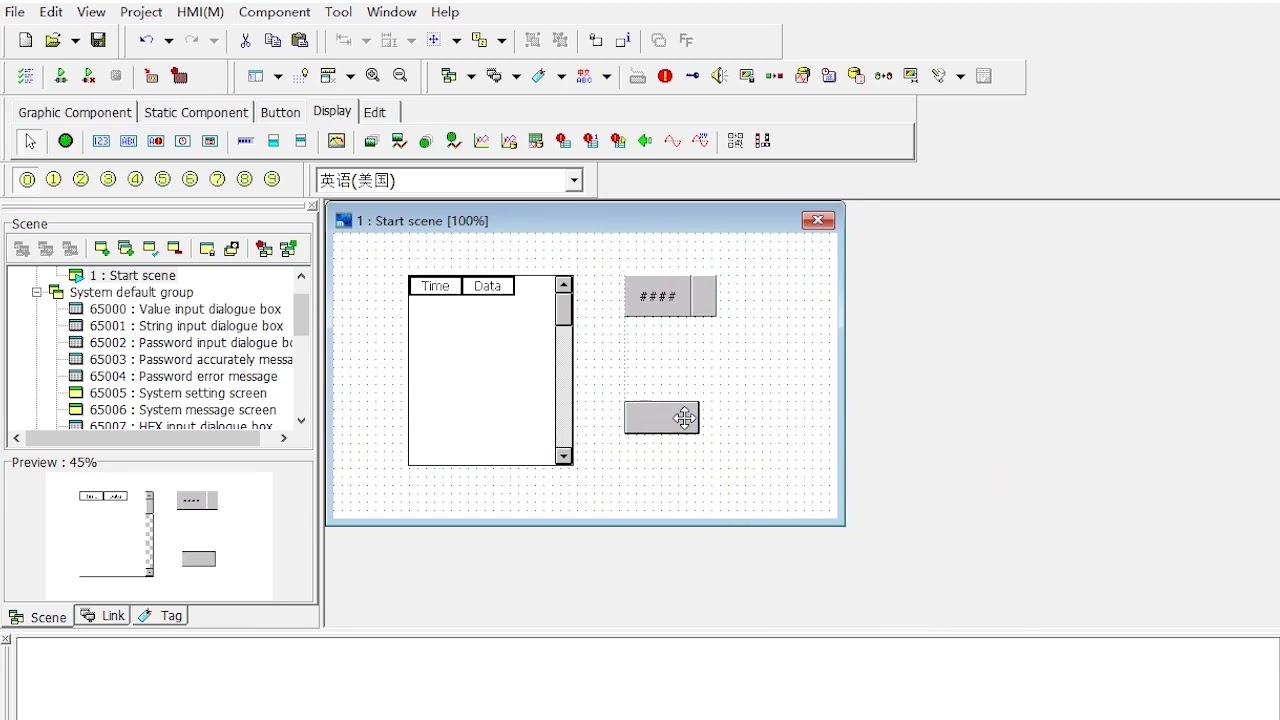Select the image display component icon
1280x720 pixels.
coord(337,141)
